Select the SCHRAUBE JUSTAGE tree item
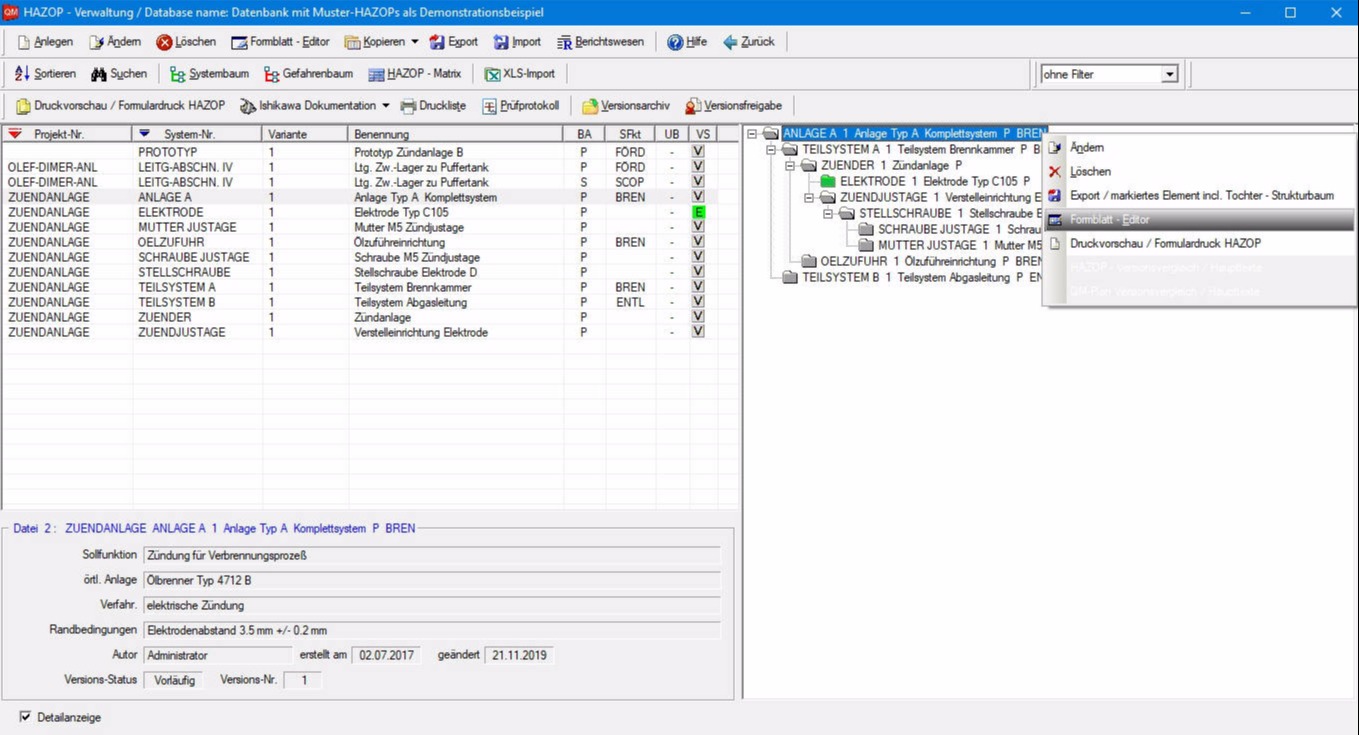Screen dimensions: 1359x735 (960, 229)
